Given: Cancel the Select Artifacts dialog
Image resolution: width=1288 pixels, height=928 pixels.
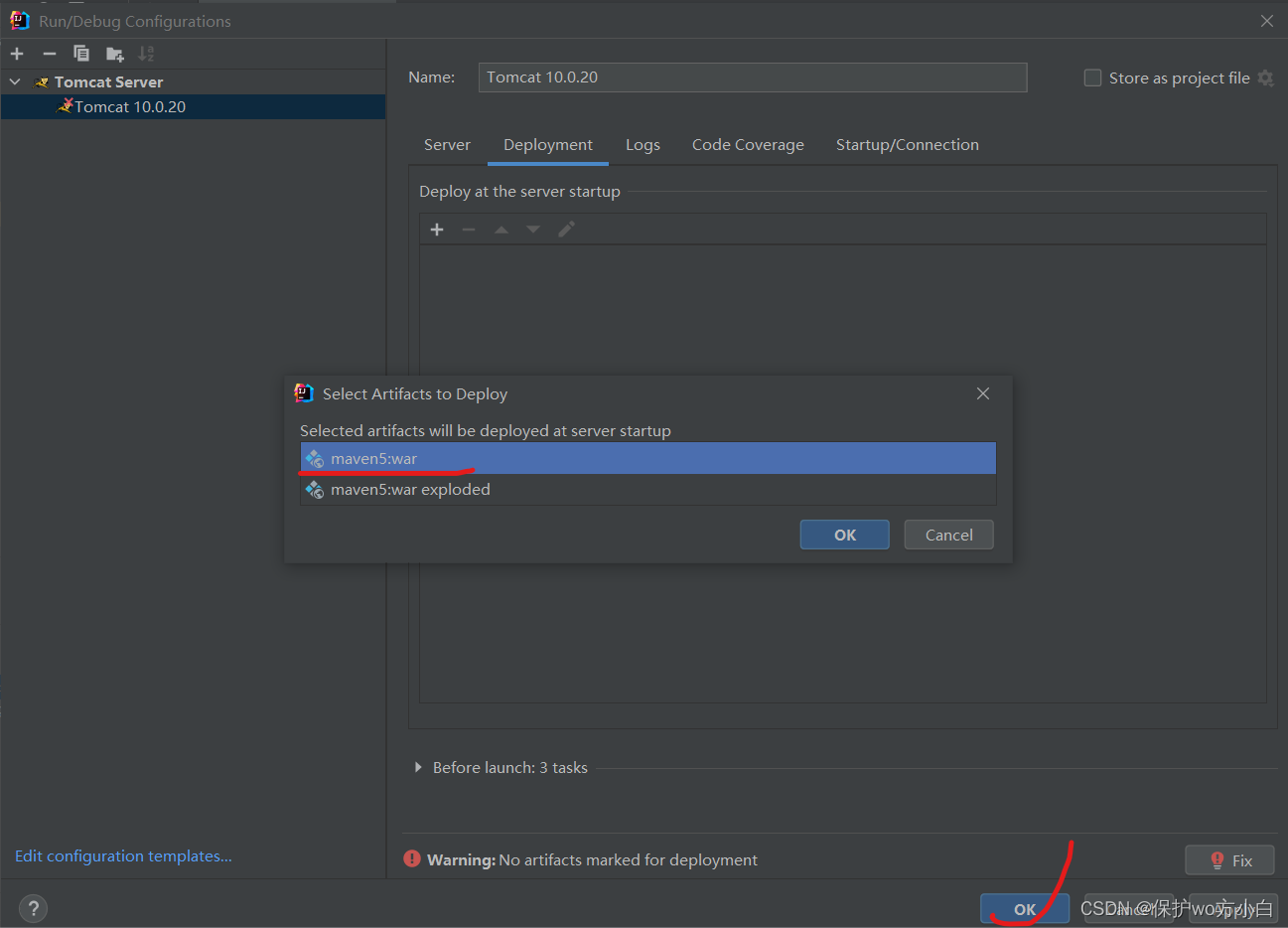Looking at the screenshot, I should [949, 535].
